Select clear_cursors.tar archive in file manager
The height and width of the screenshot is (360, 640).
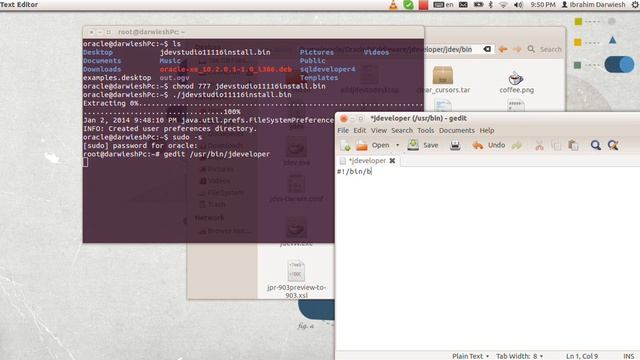pyautogui.click(x=443, y=80)
